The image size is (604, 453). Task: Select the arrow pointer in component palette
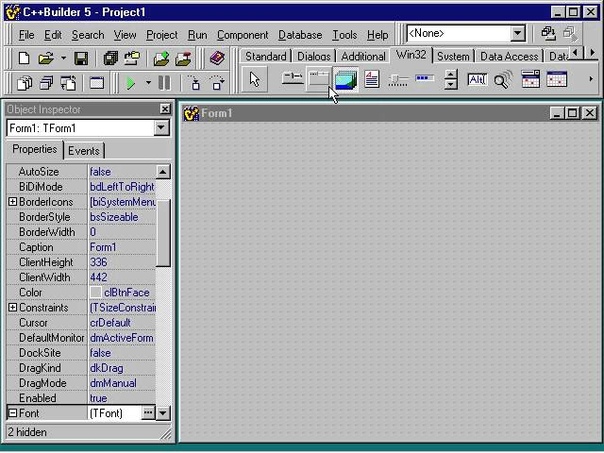pyautogui.click(x=255, y=80)
